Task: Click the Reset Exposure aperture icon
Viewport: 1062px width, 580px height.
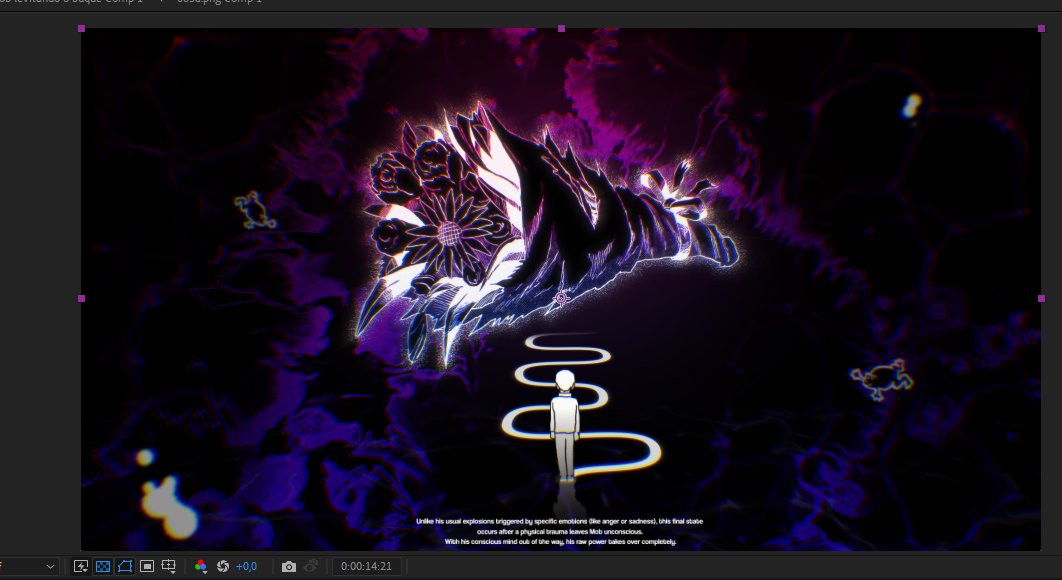Action: point(223,566)
